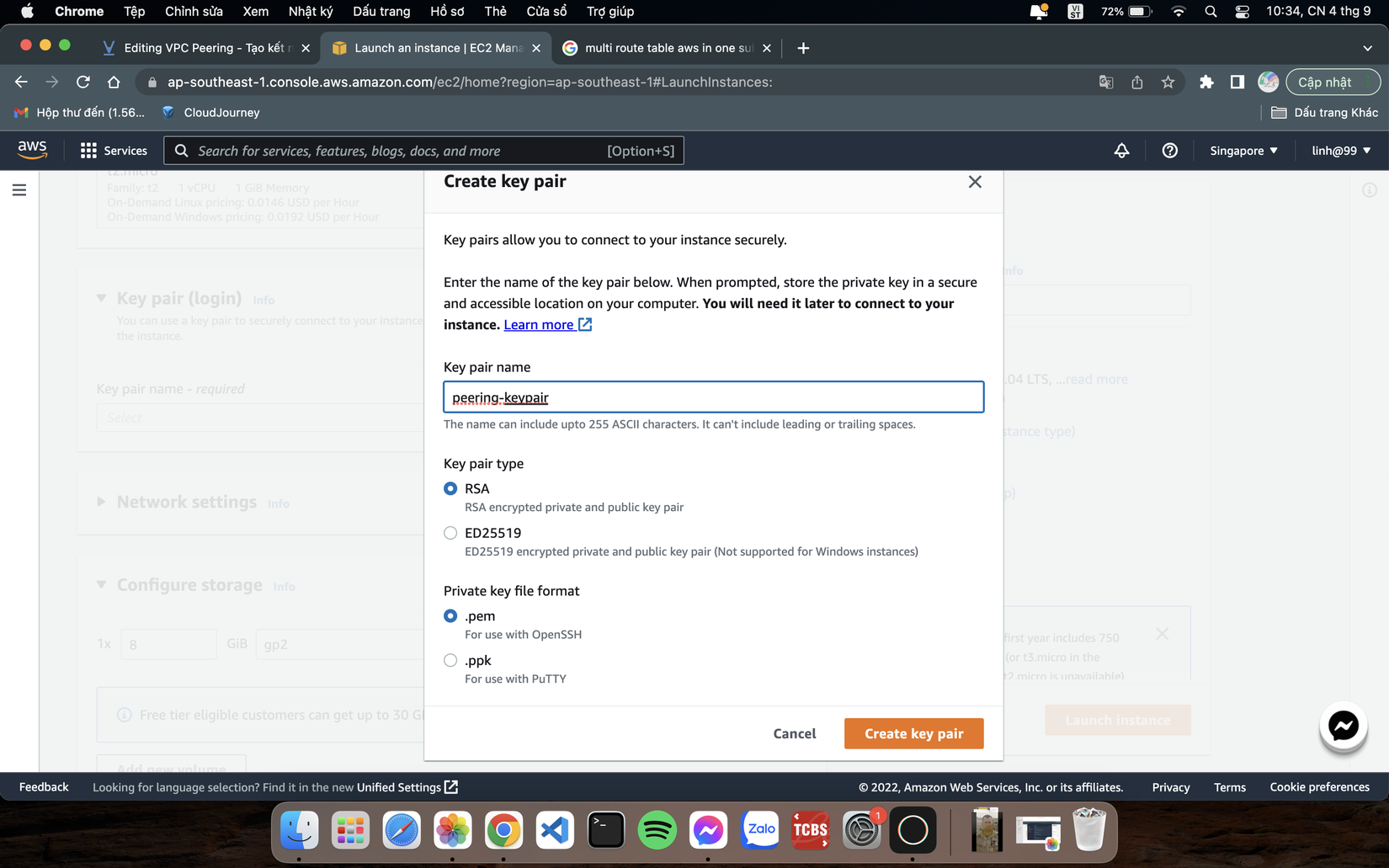The height and width of the screenshot is (868, 1389).
Task: Open Unified Settings from the footer
Action: coord(407,787)
